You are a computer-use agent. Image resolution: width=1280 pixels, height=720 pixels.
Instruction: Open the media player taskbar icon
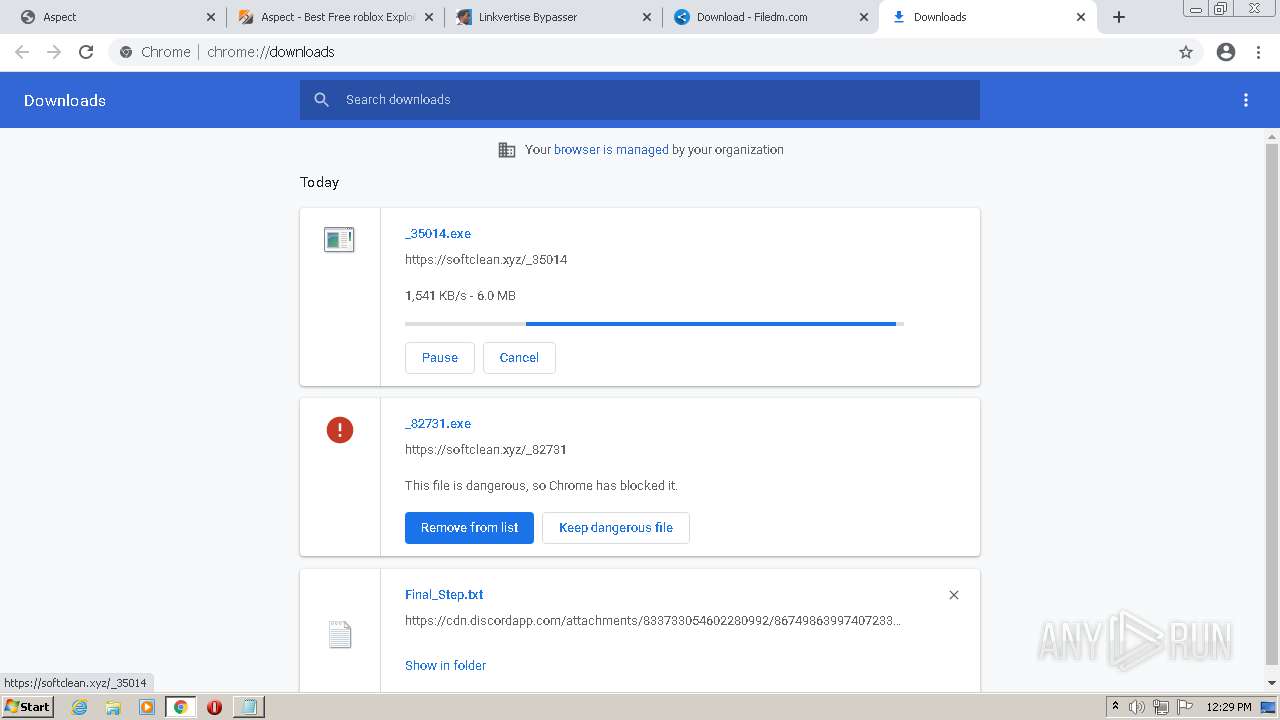(147, 707)
